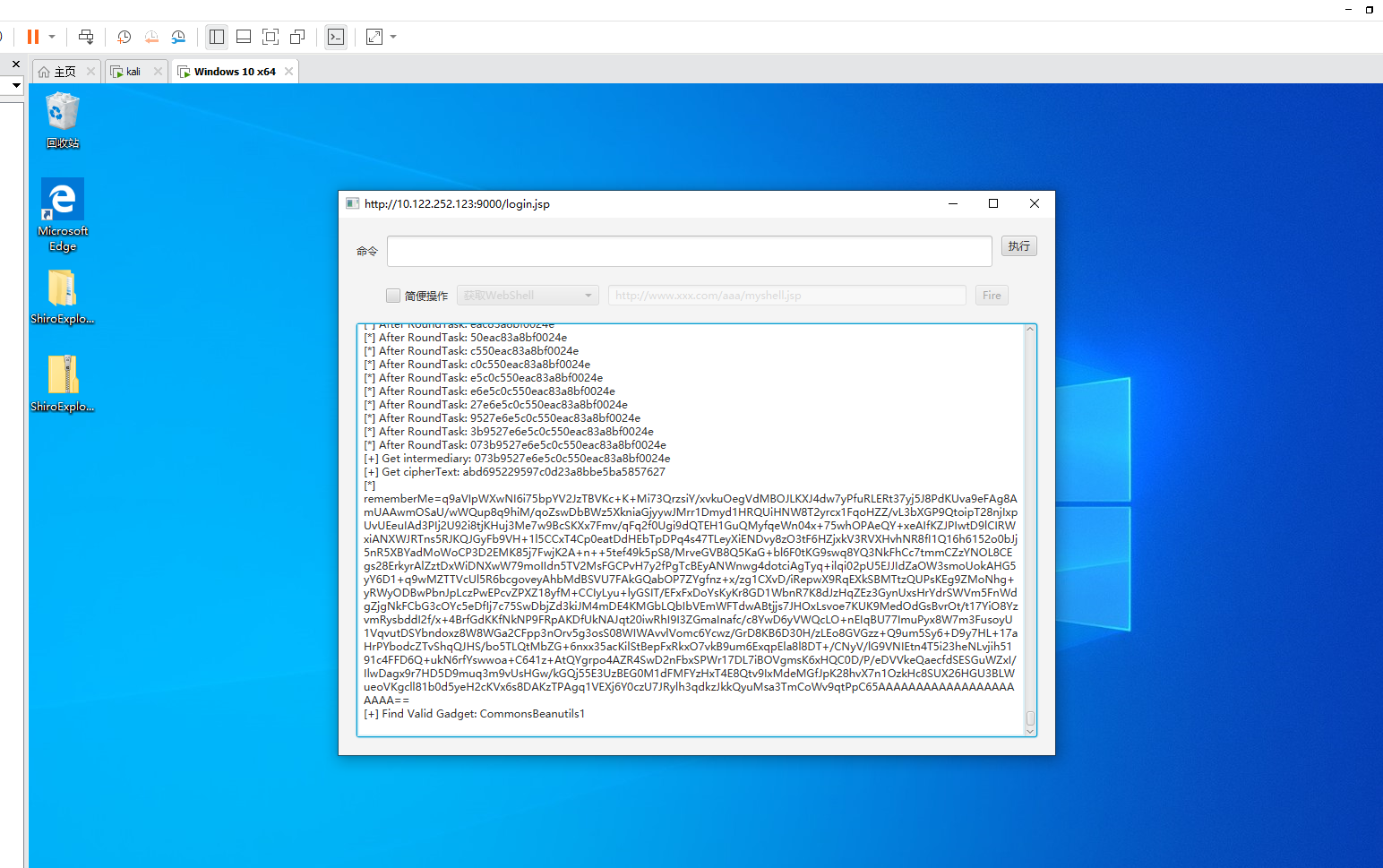Minimize the login.jsp tool window
This screenshot has width=1383, height=868.
(x=953, y=203)
